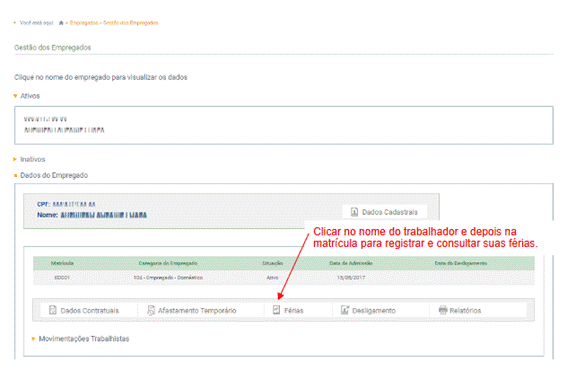This screenshot has height=371, width=567.
Task: Click the Gestão dos Empregados page heading
Action: click(52, 47)
